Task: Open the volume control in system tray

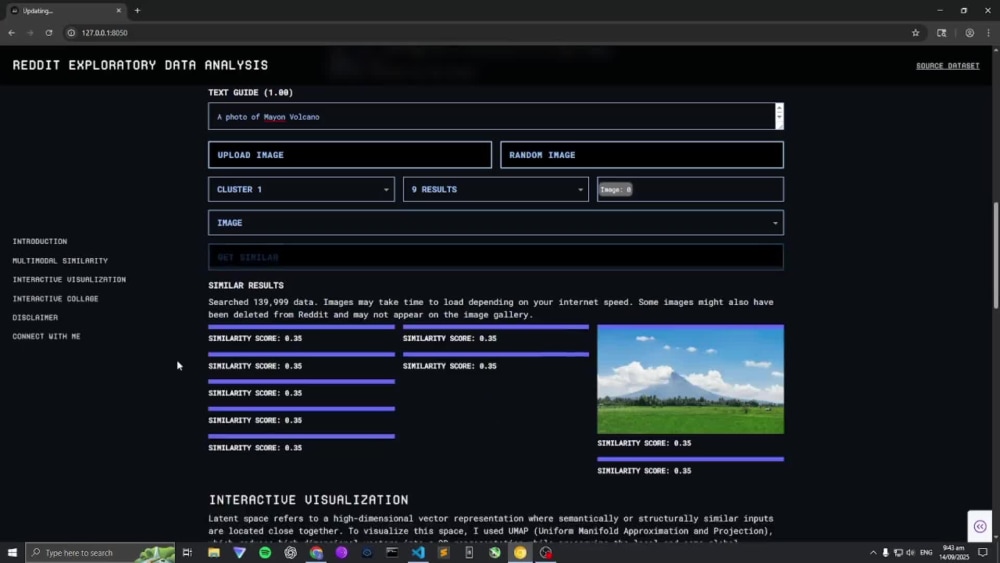Action: (910, 552)
